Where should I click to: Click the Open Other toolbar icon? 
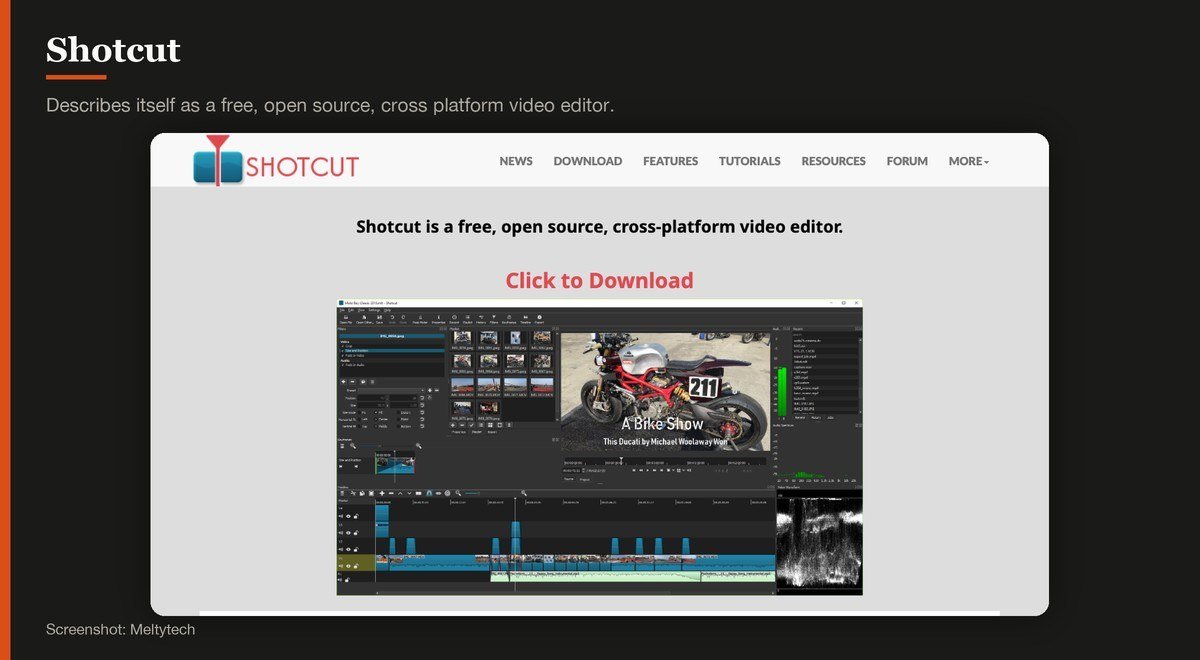(365, 320)
